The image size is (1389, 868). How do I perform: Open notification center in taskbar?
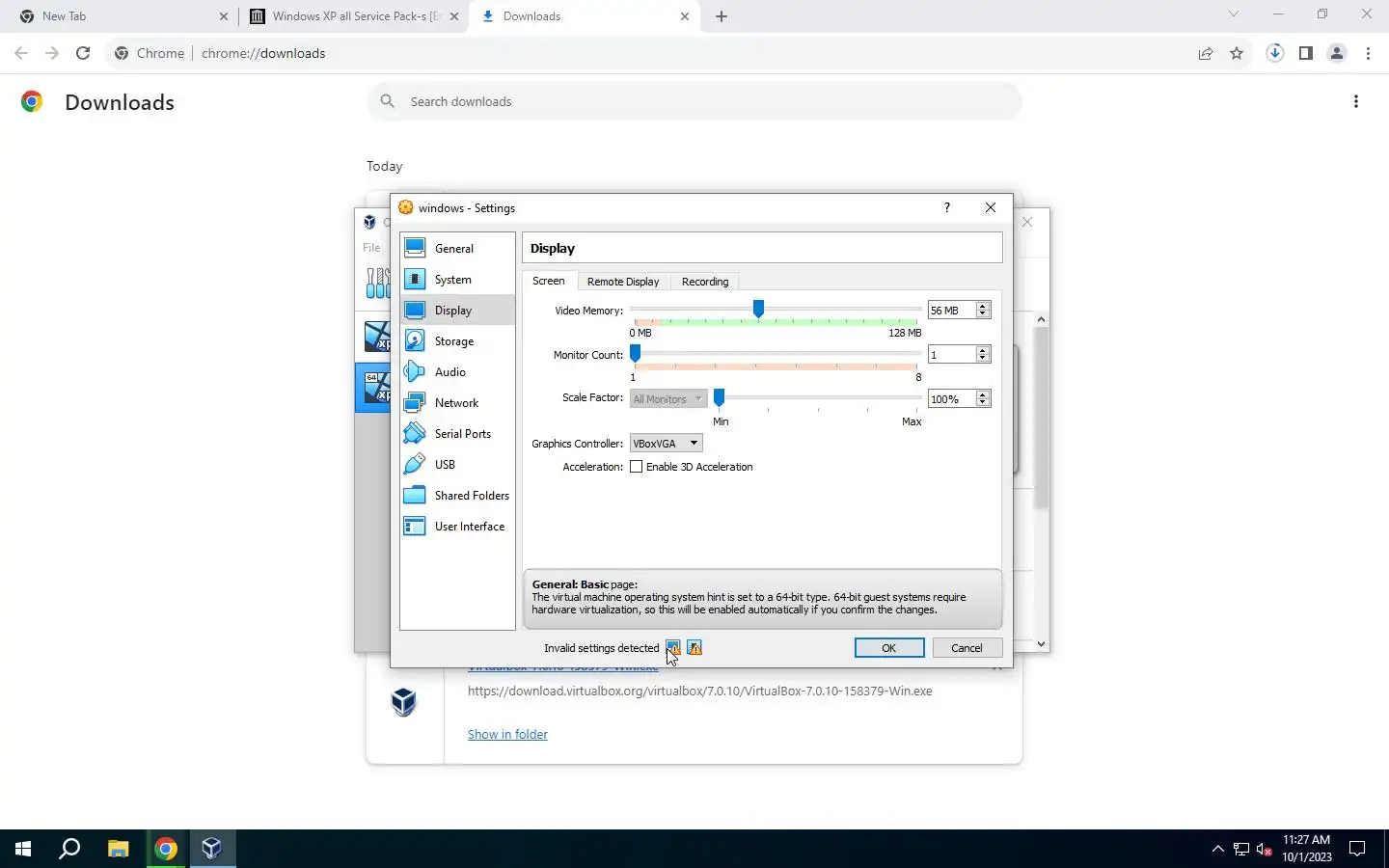tap(1357, 849)
